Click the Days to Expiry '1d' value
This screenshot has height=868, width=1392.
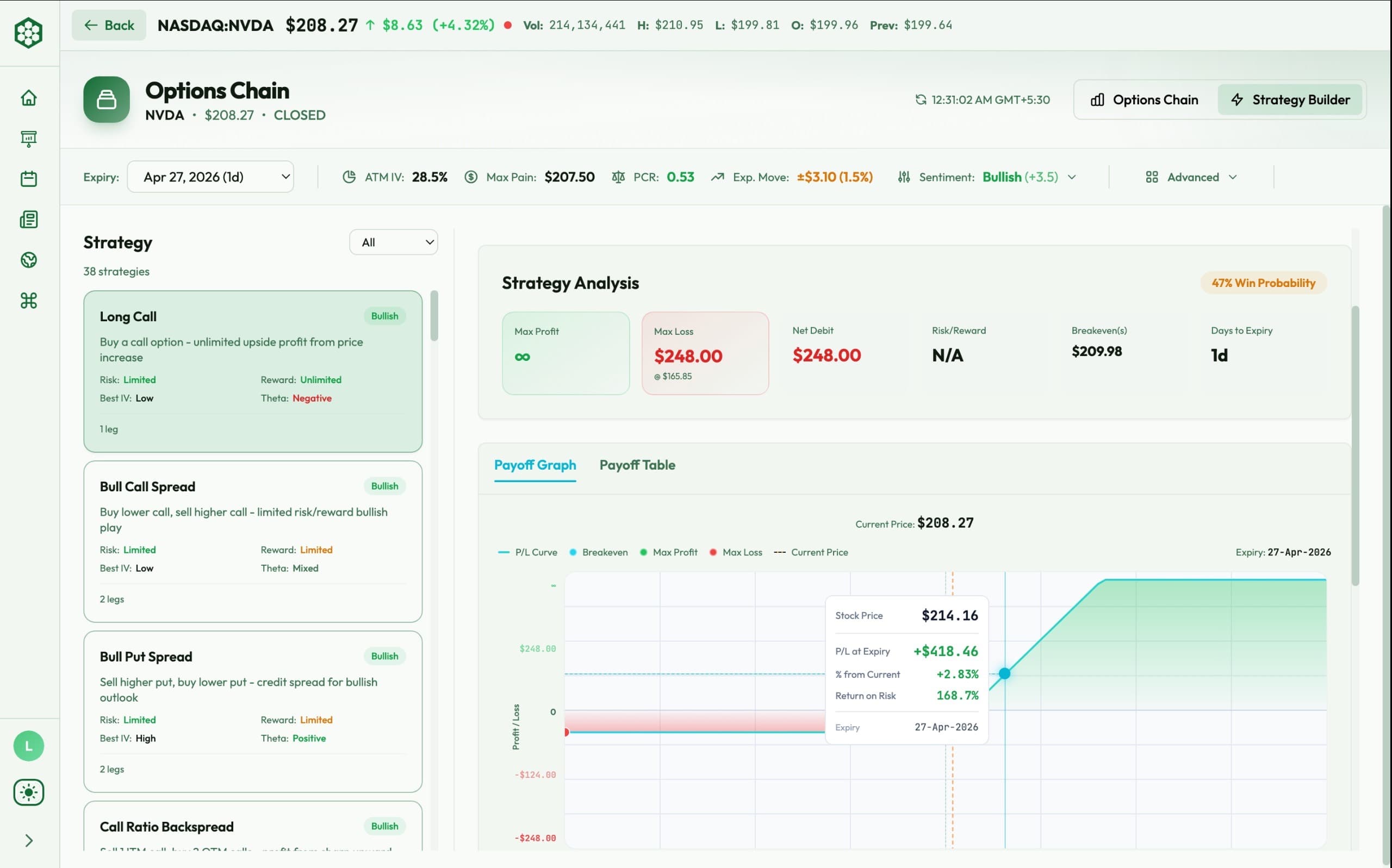[x=1219, y=355]
